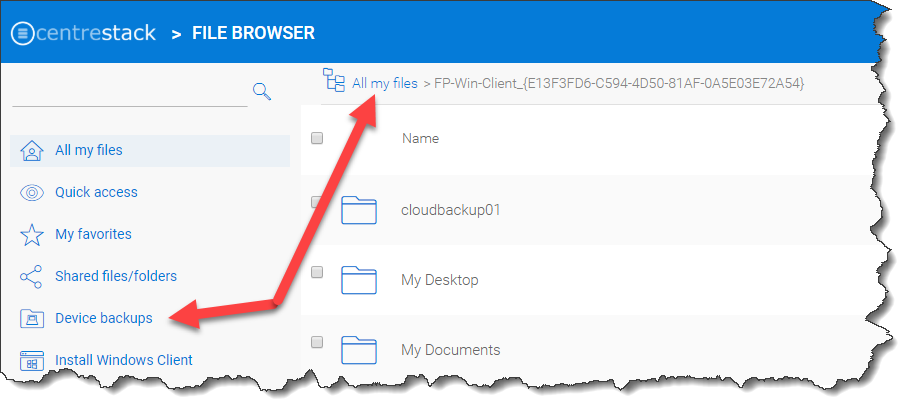This screenshot has height=415, width=913.
Task: Click the All my files home icon
Action: click(x=32, y=151)
